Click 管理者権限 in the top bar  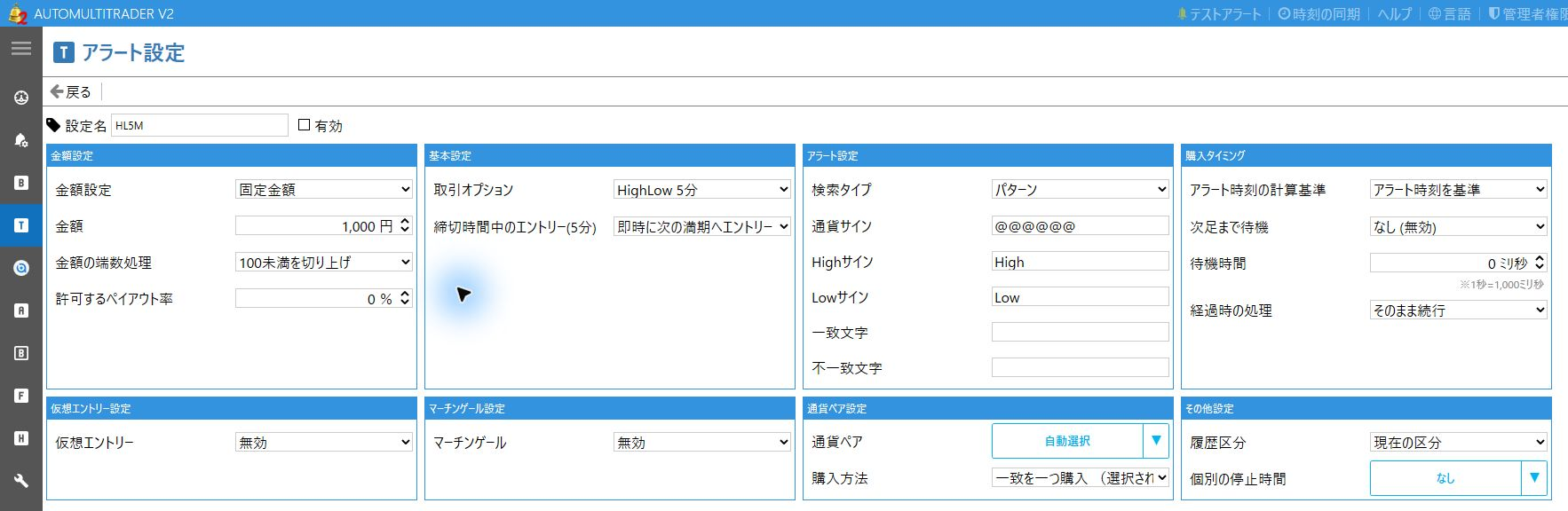coord(1527,14)
